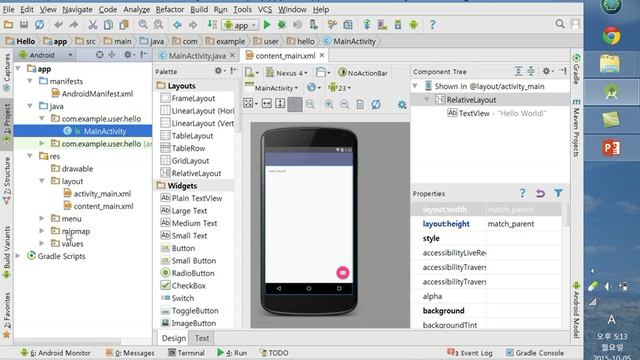Image resolution: width=640 pixels, height=360 pixels.
Task: Click the Make Project icon
Action: 212,24
